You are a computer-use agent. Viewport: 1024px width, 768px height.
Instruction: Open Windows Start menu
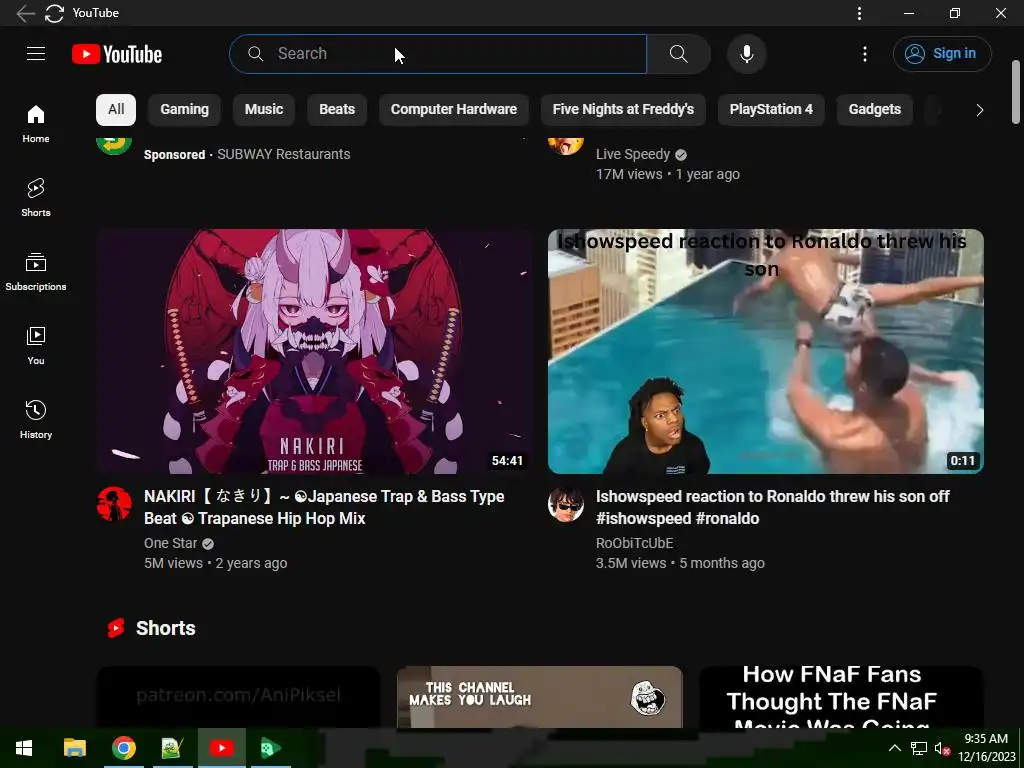(x=24, y=748)
